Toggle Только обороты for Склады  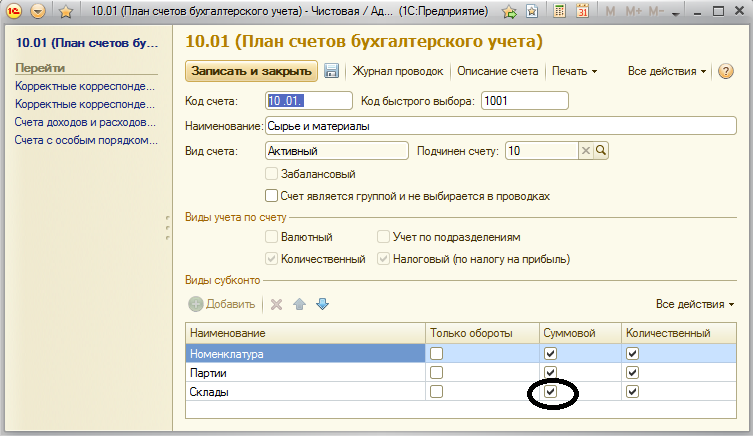click(x=437, y=392)
